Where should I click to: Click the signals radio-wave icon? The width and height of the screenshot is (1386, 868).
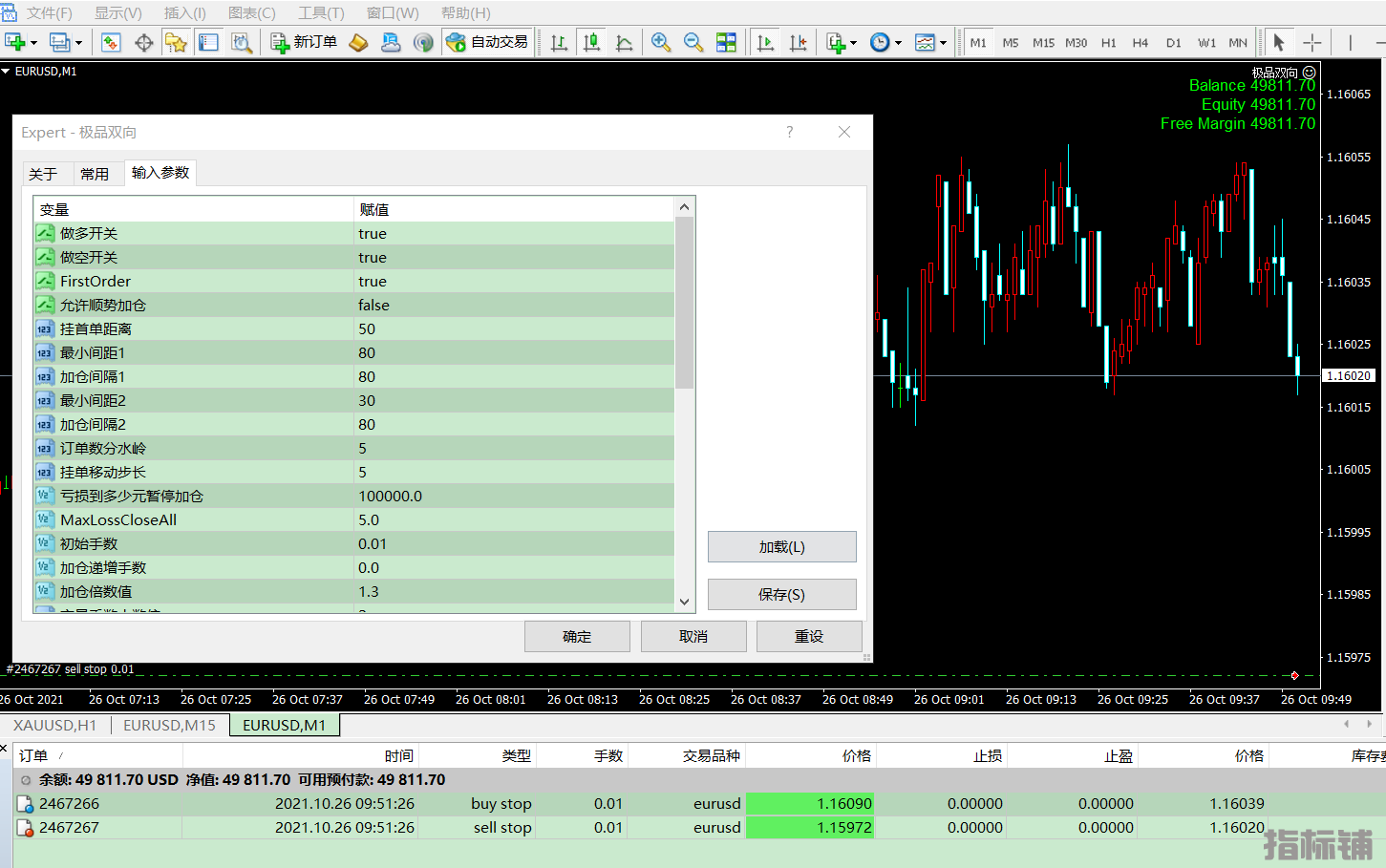point(423,42)
